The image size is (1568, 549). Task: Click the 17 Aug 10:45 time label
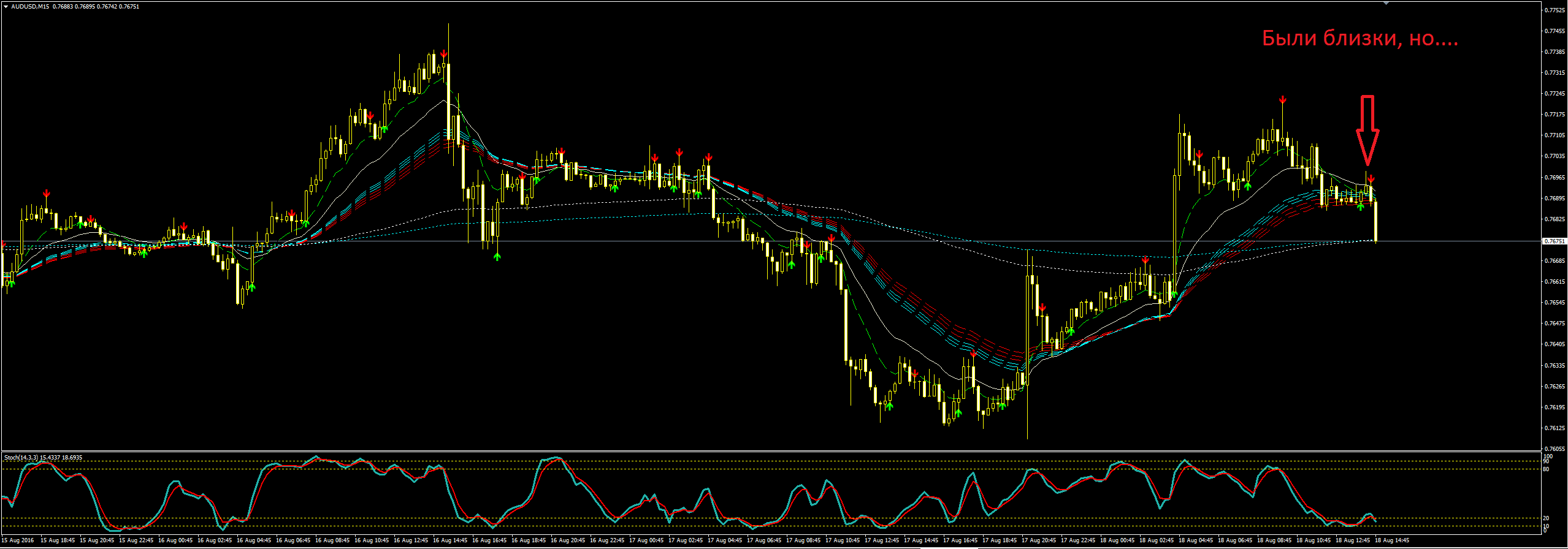843,540
